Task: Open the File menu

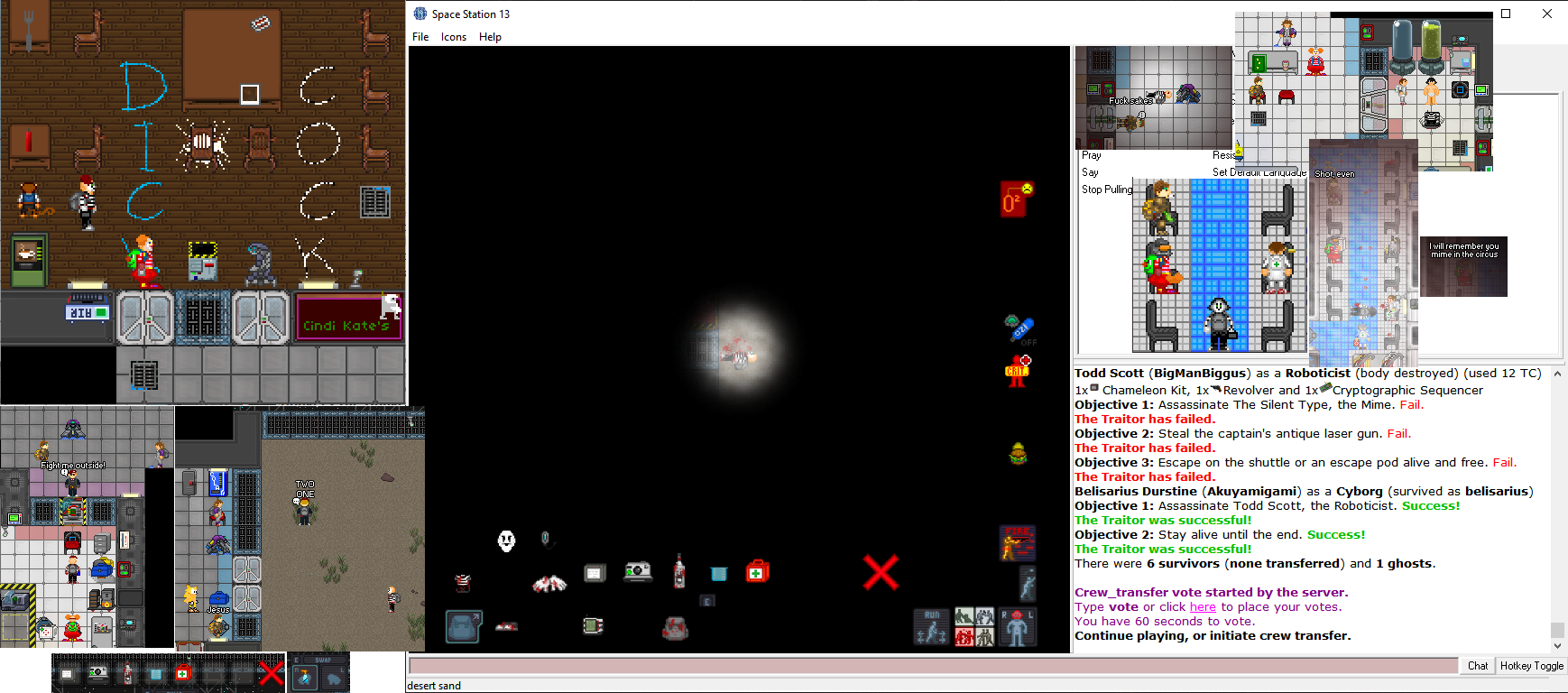Action: (420, 37)
